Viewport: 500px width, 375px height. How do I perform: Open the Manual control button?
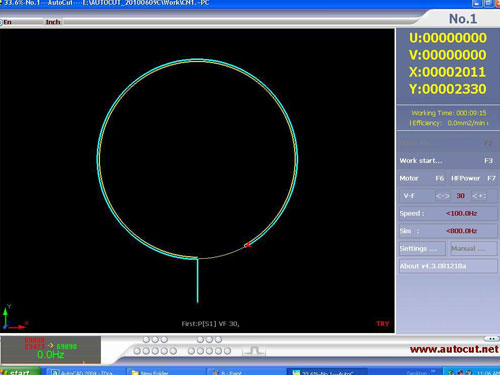[x=474, y=249]
